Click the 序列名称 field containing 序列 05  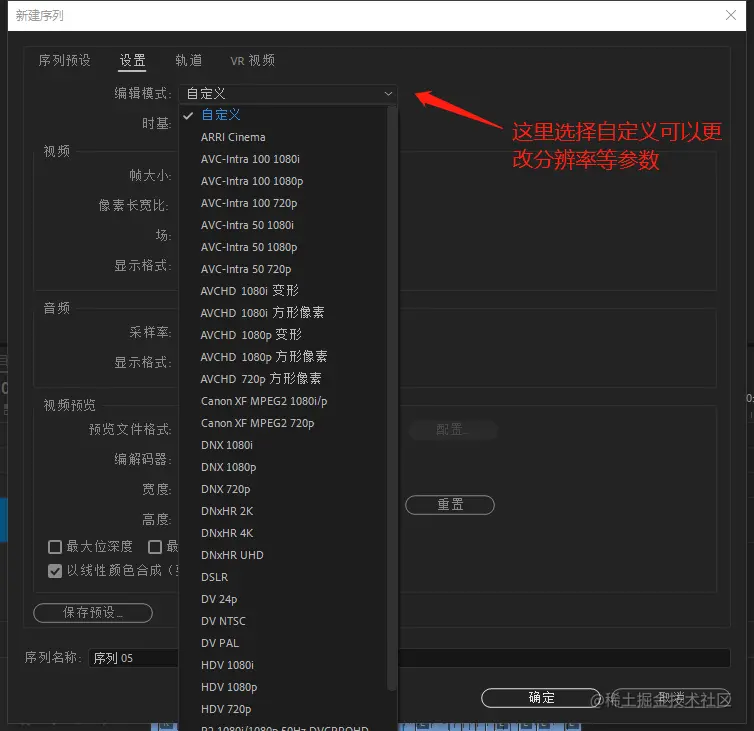point(409,658)
